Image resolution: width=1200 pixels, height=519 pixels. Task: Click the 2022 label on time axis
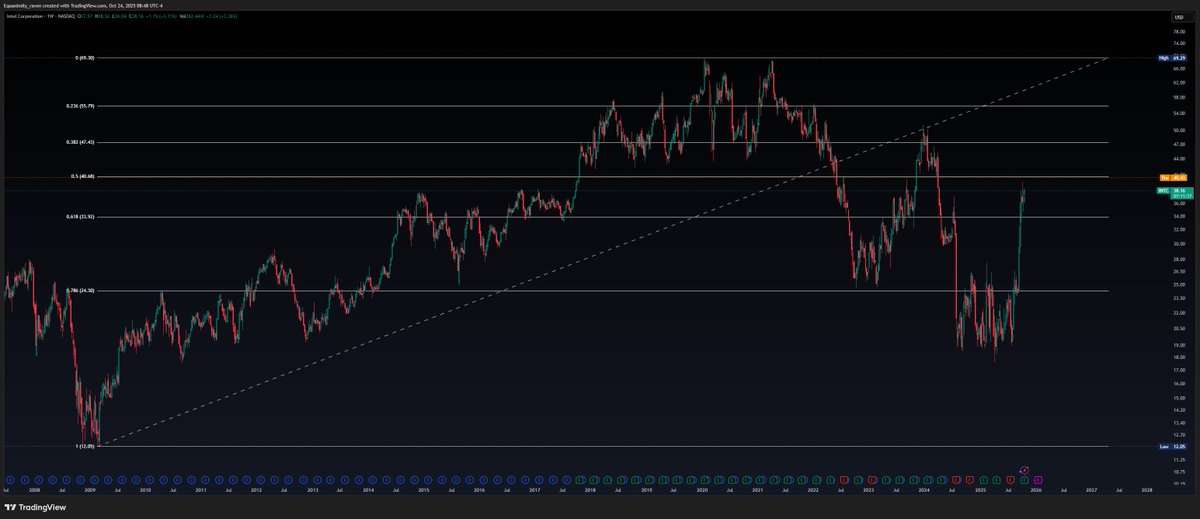(813, 491)
